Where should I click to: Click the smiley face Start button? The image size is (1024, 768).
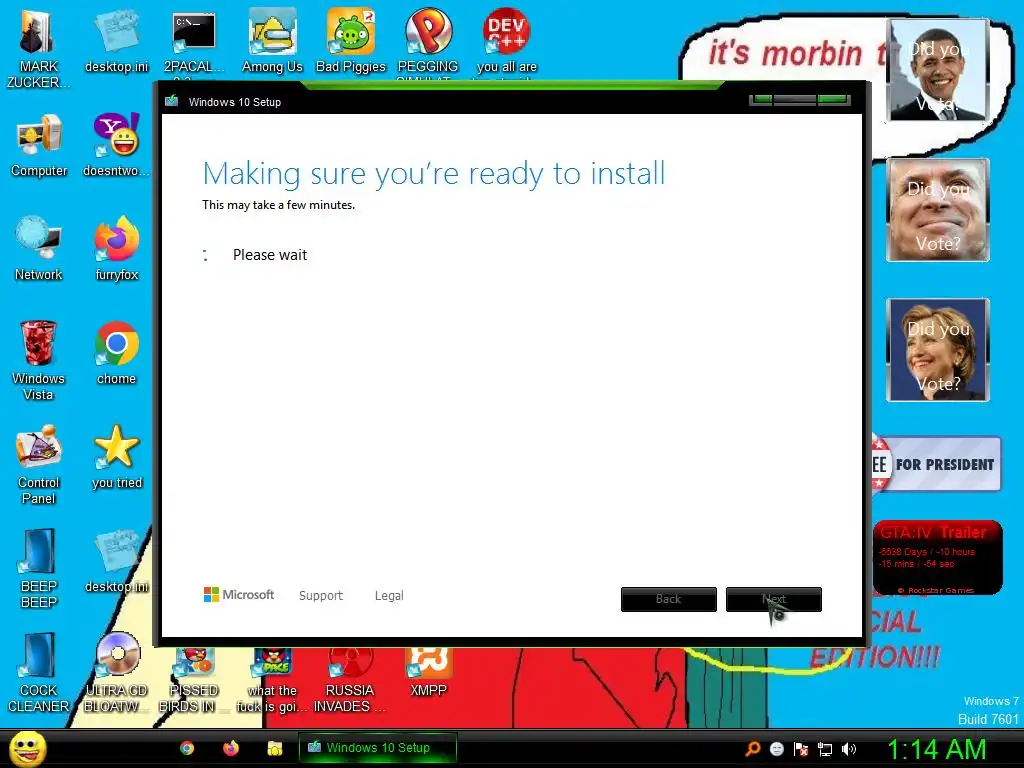pos(27,748)
